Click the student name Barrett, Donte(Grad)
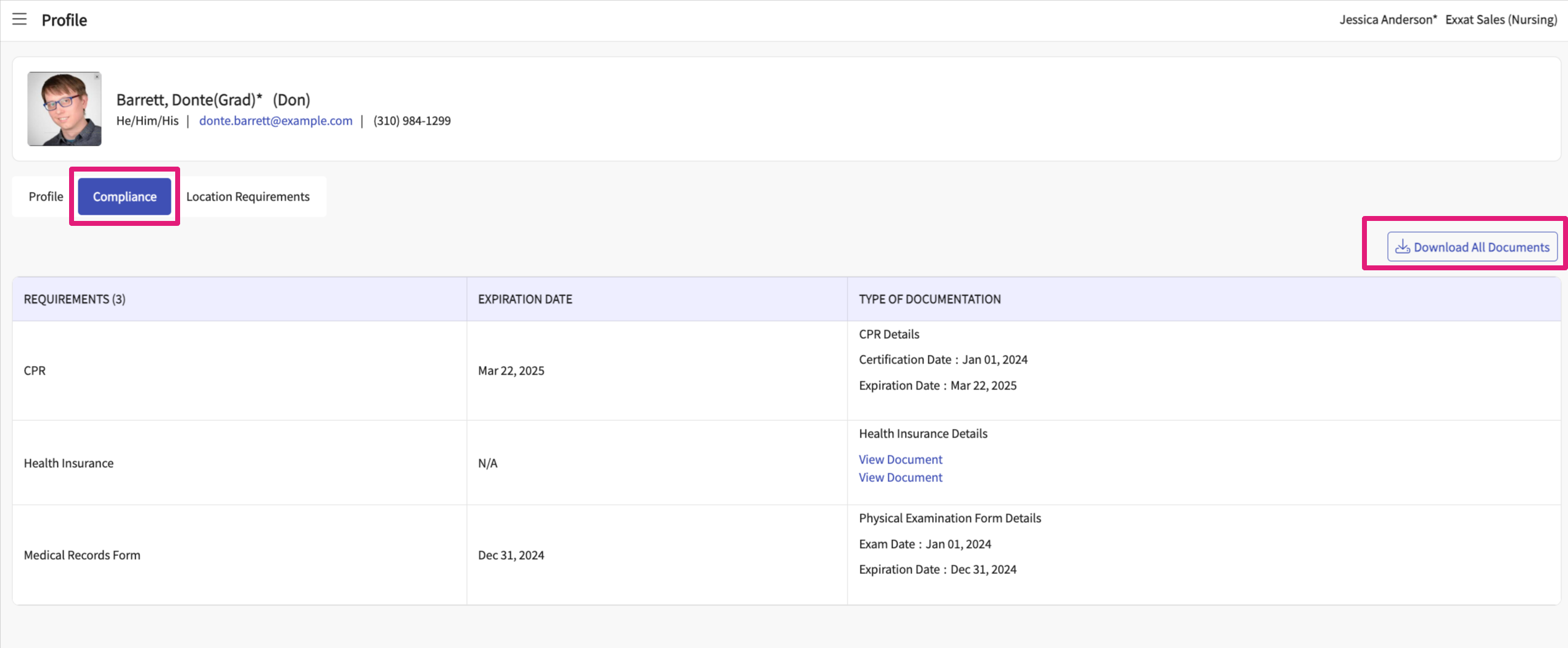 click(x=189, y=99)
